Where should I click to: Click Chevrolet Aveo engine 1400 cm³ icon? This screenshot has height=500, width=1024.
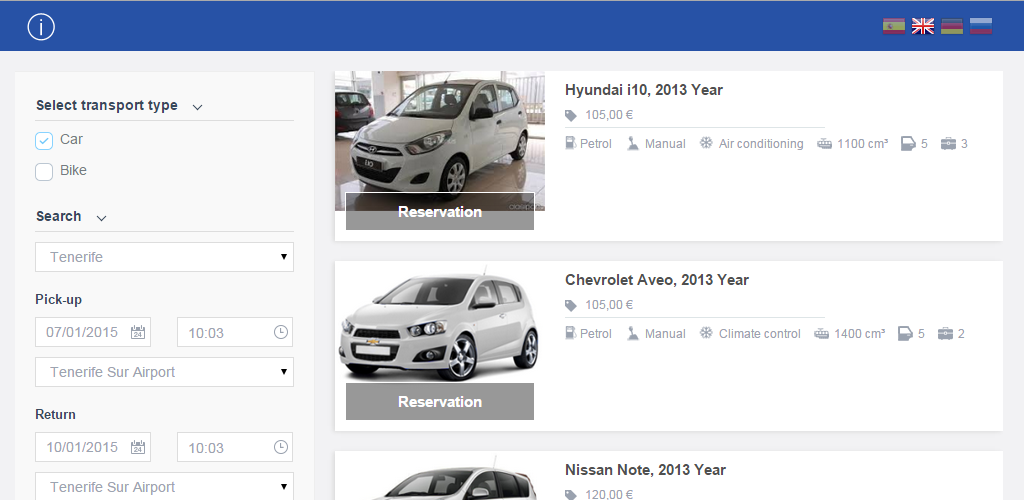(822, 334)
